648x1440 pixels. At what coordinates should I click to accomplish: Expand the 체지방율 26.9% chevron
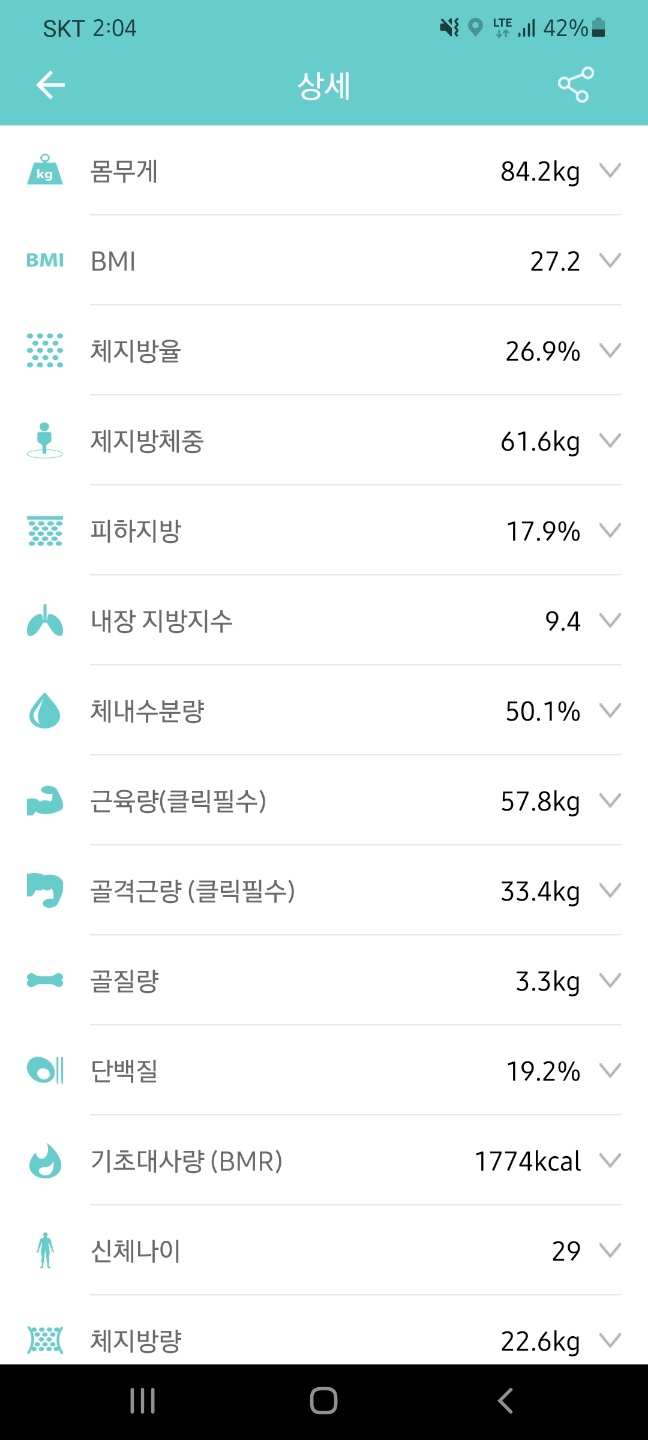pos(610,351)
